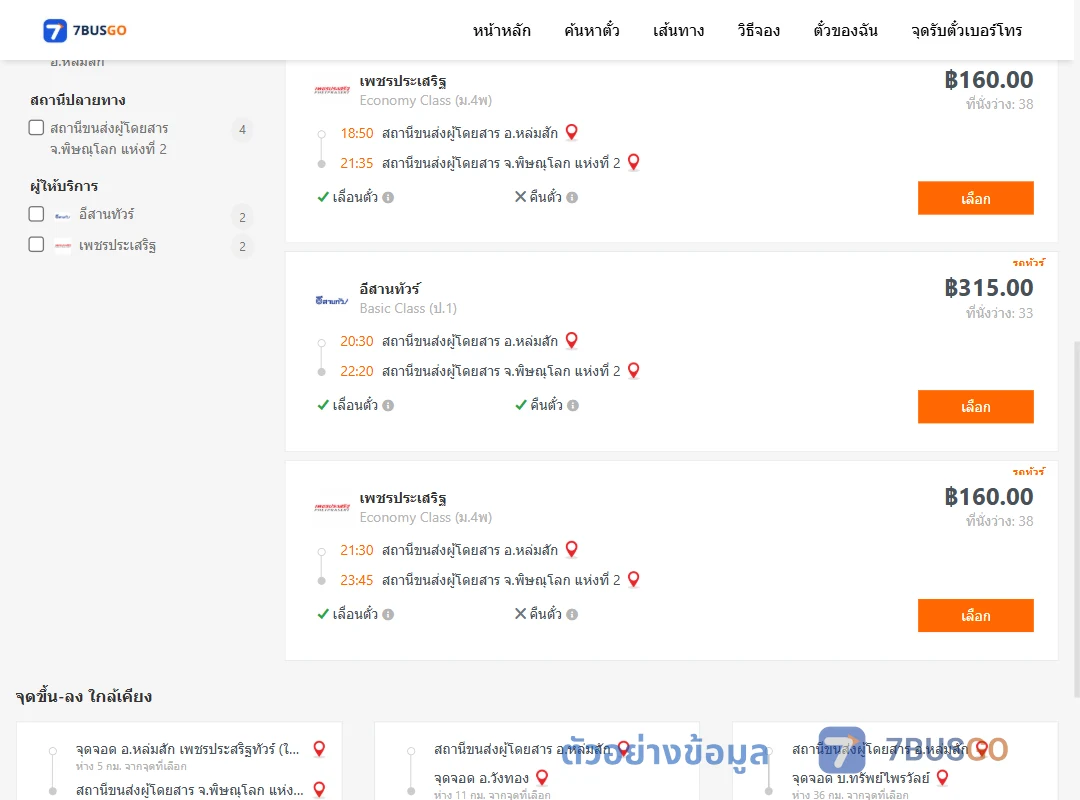Open map pin for จุดจอด อ.หล่มสัก เพชรประเสริฐทัวร์
The width and height of the screenshot is (1080, 800).
[320, 748]
